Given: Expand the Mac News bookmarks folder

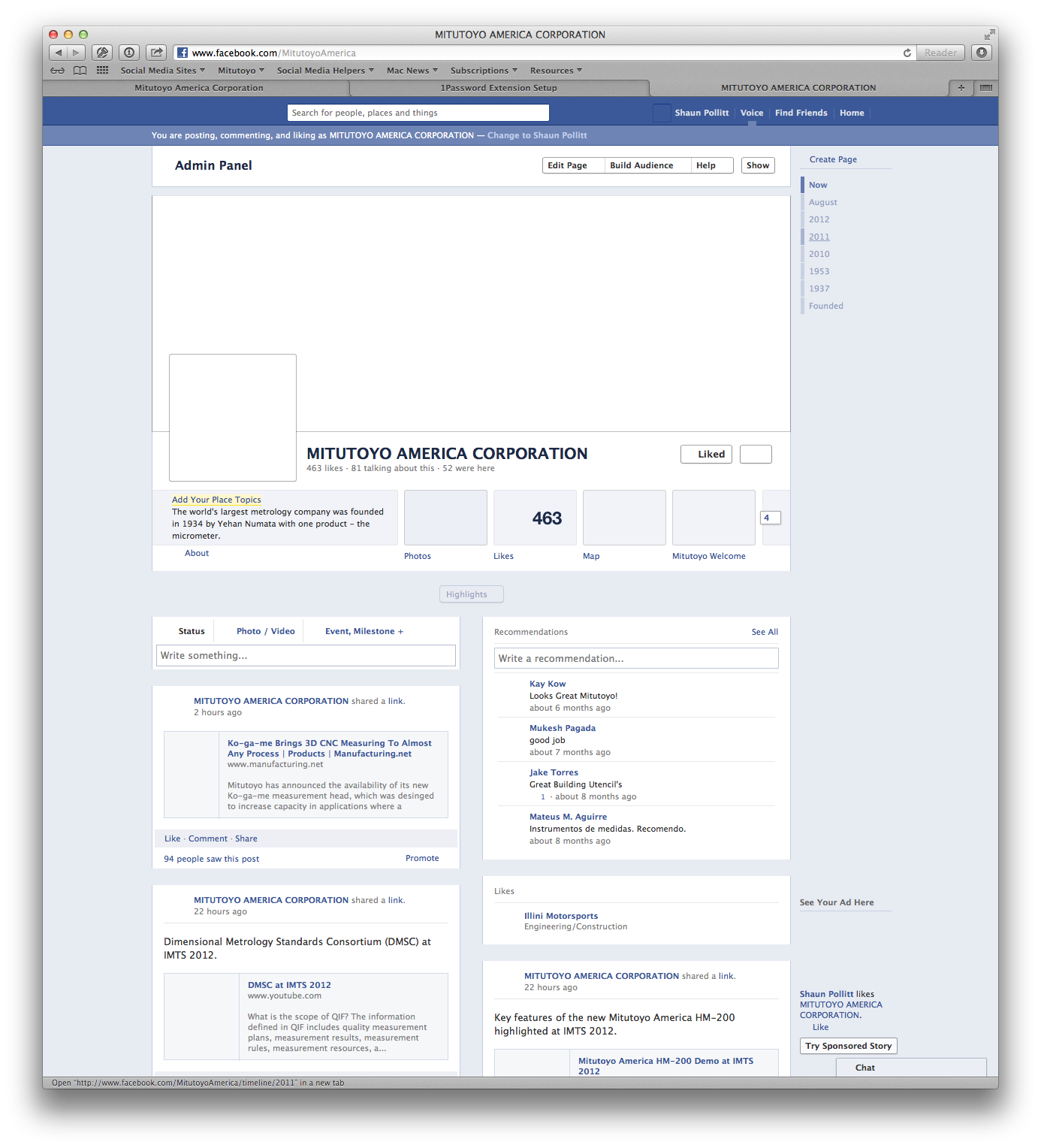Looking at the screenshot, I should click(x=412, y=71).
